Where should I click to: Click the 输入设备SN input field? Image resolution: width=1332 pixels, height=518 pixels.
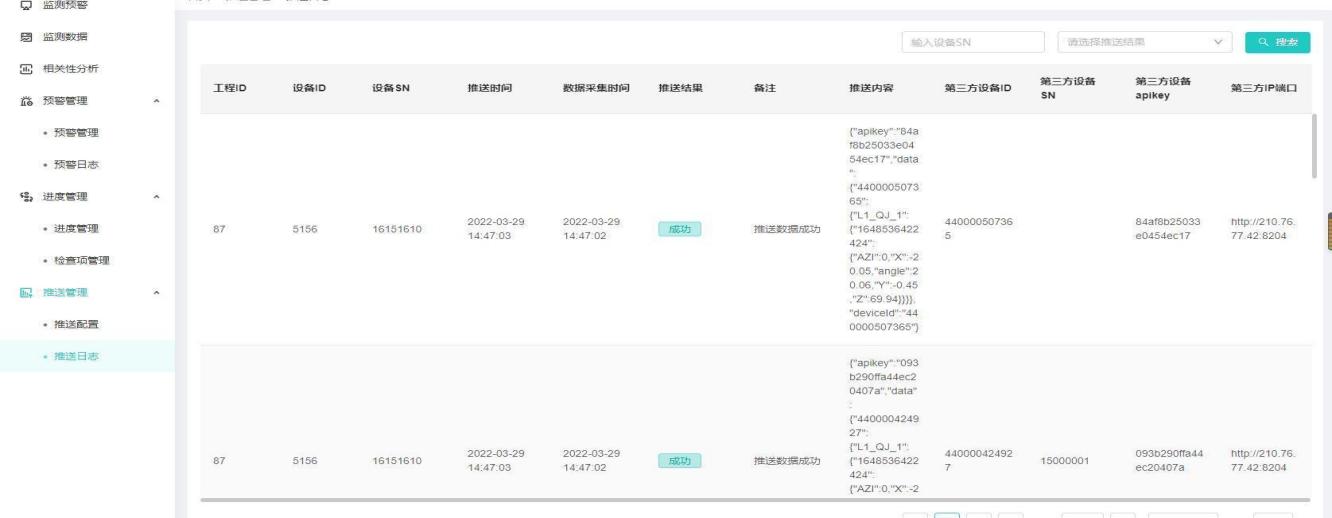pos(970,42)
